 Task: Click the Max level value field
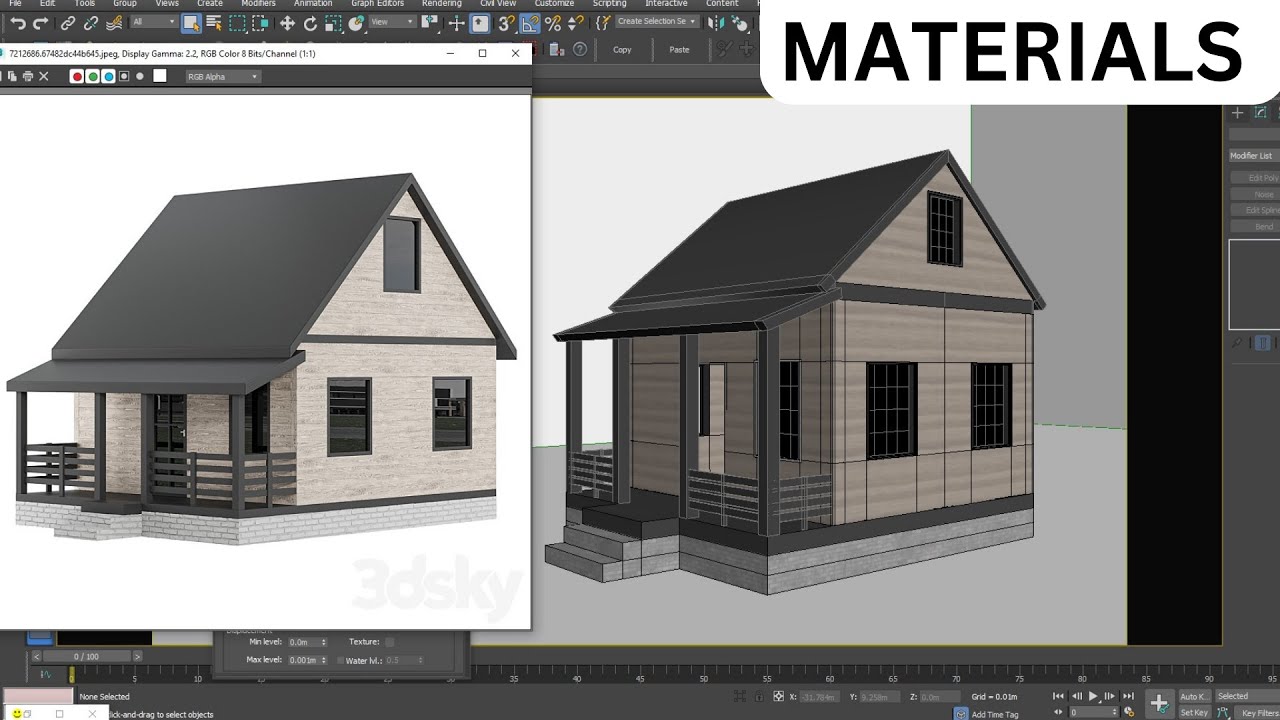[303, 660]
